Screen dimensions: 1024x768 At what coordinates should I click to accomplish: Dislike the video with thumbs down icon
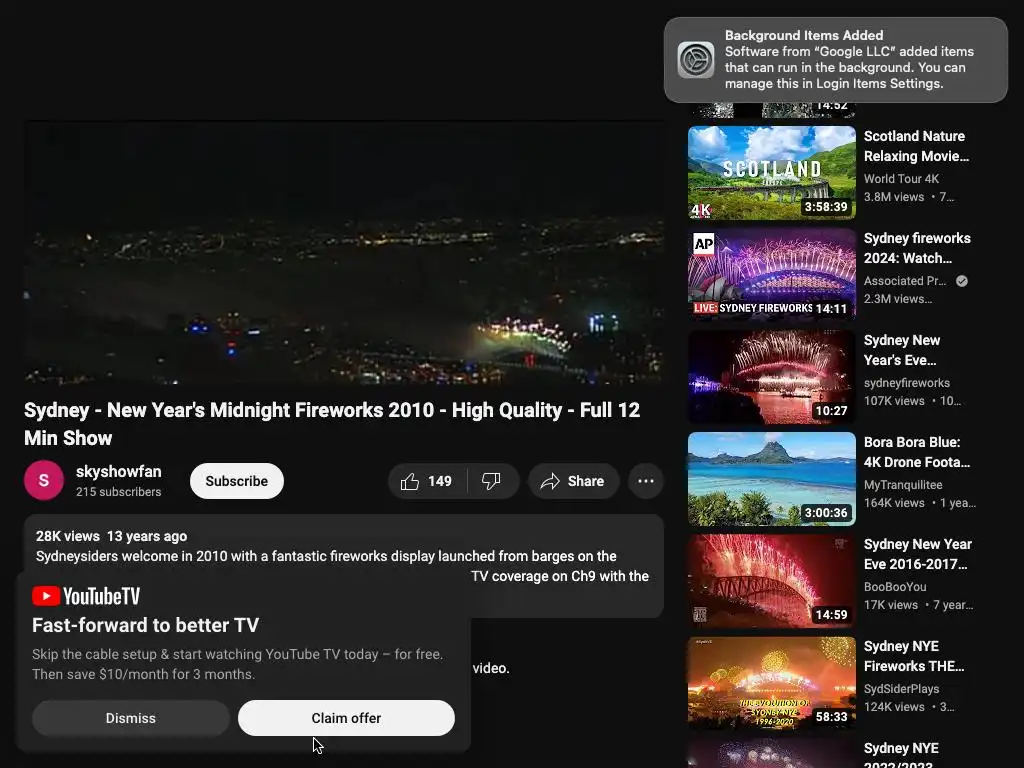pos(492,481)
